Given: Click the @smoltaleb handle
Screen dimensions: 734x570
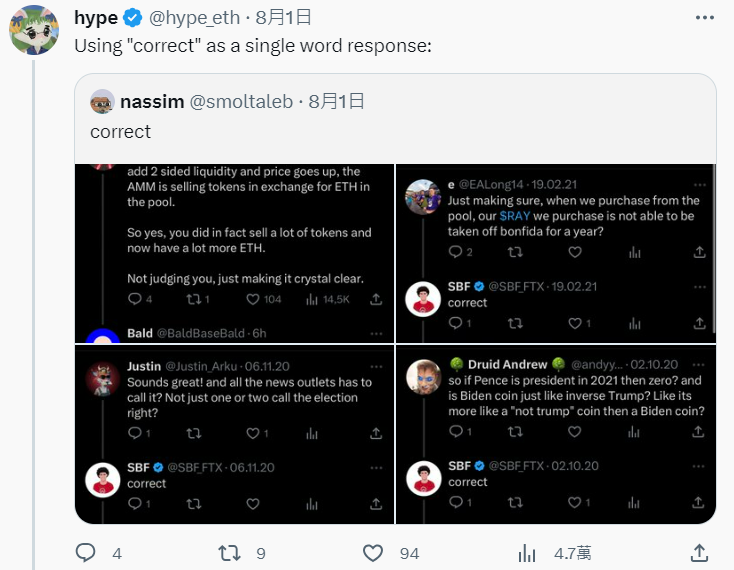Looking at the screenshot, I should (x=241, y=102).
